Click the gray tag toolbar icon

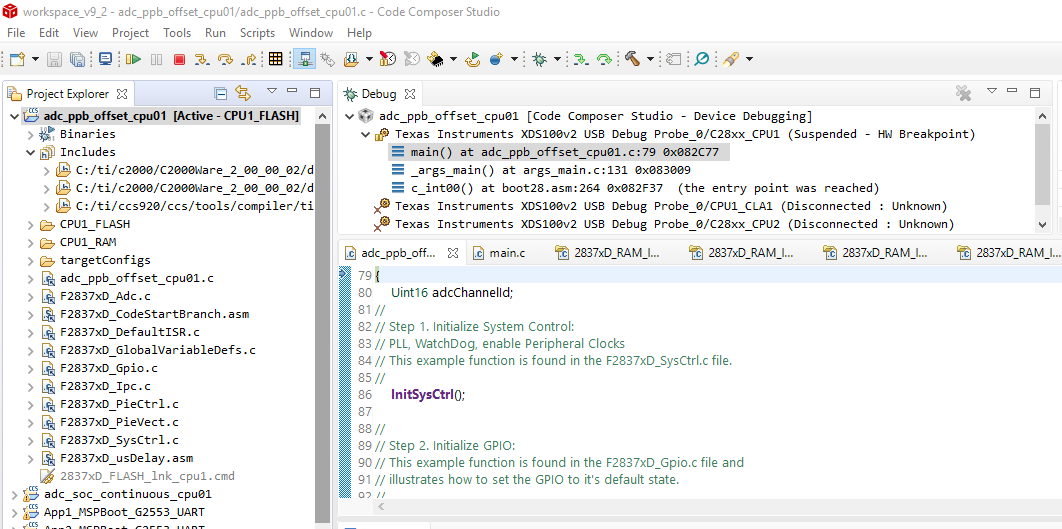[x=673, y=60]
